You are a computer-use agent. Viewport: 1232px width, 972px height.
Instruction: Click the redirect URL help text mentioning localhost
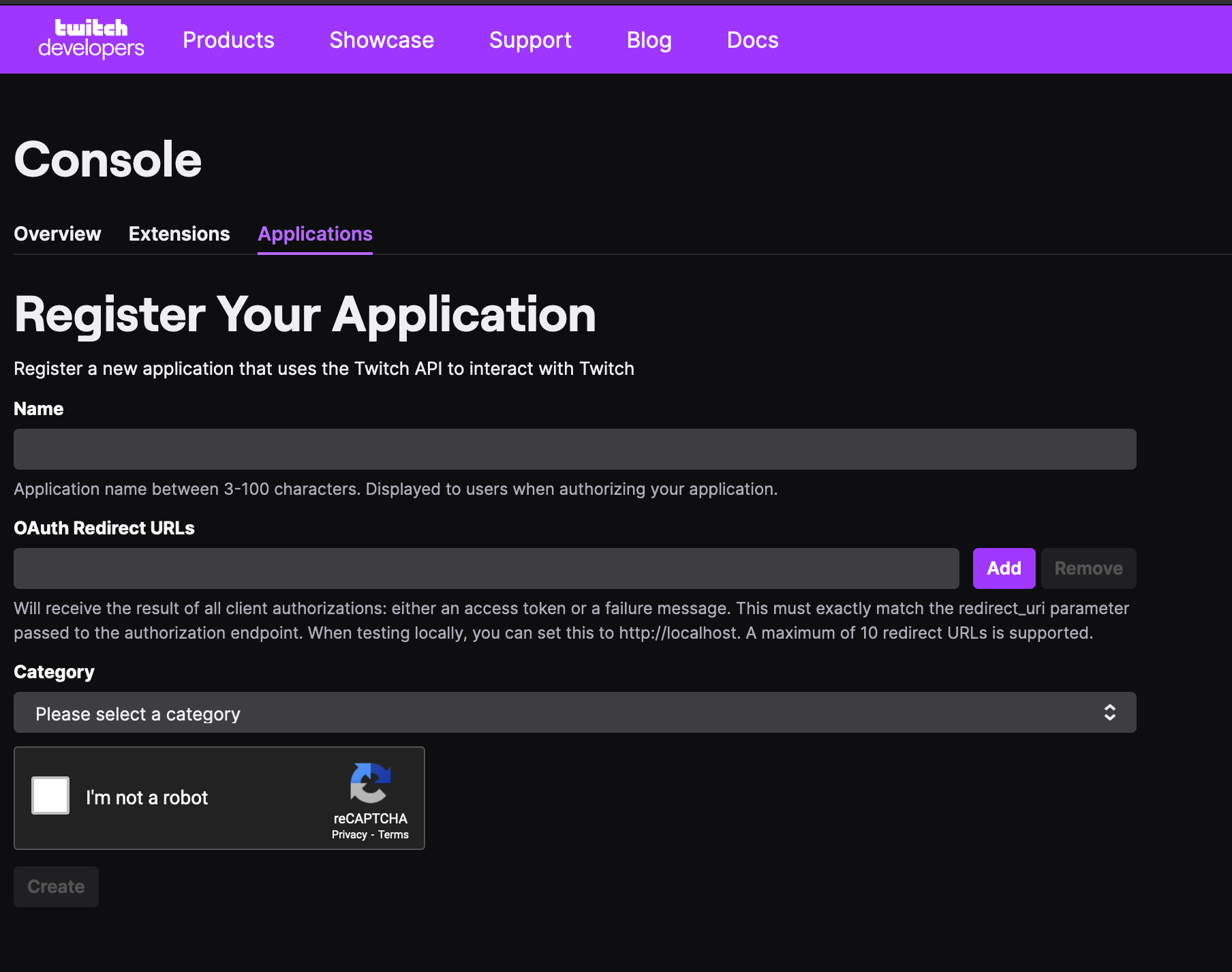click(571, 621)
